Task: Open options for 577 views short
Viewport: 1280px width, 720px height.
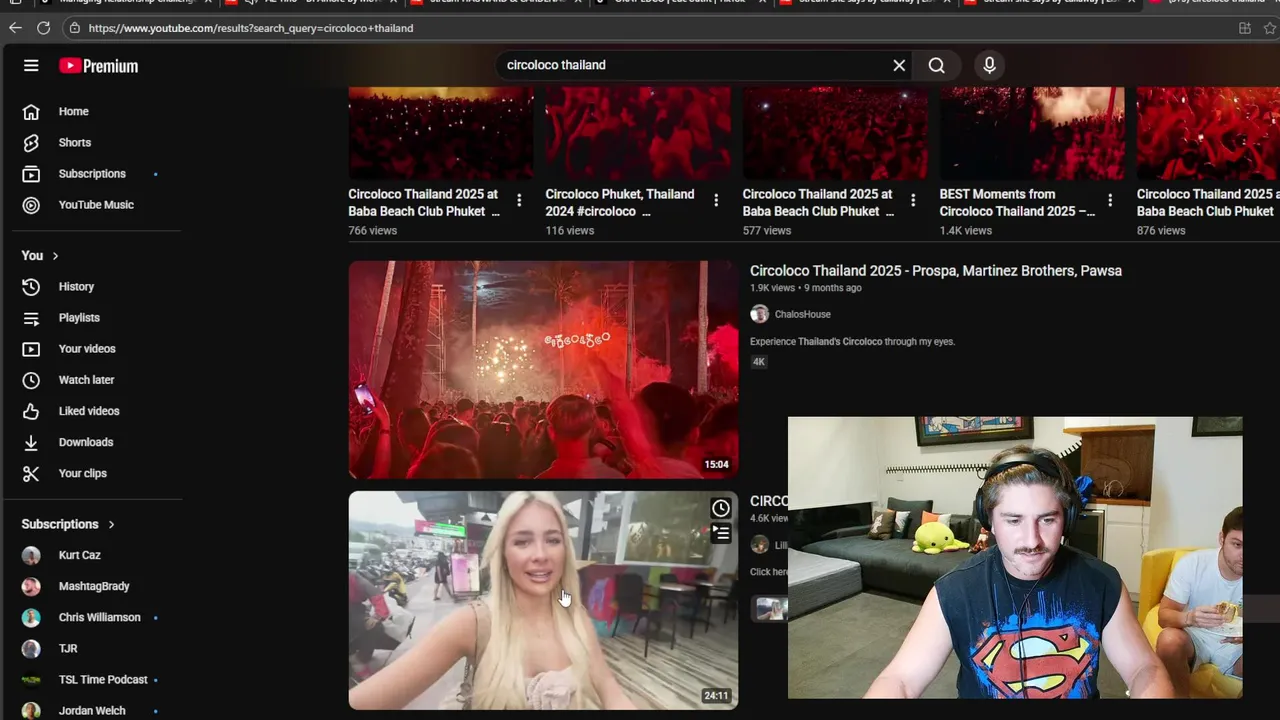Action: click(x=913, y=200)
